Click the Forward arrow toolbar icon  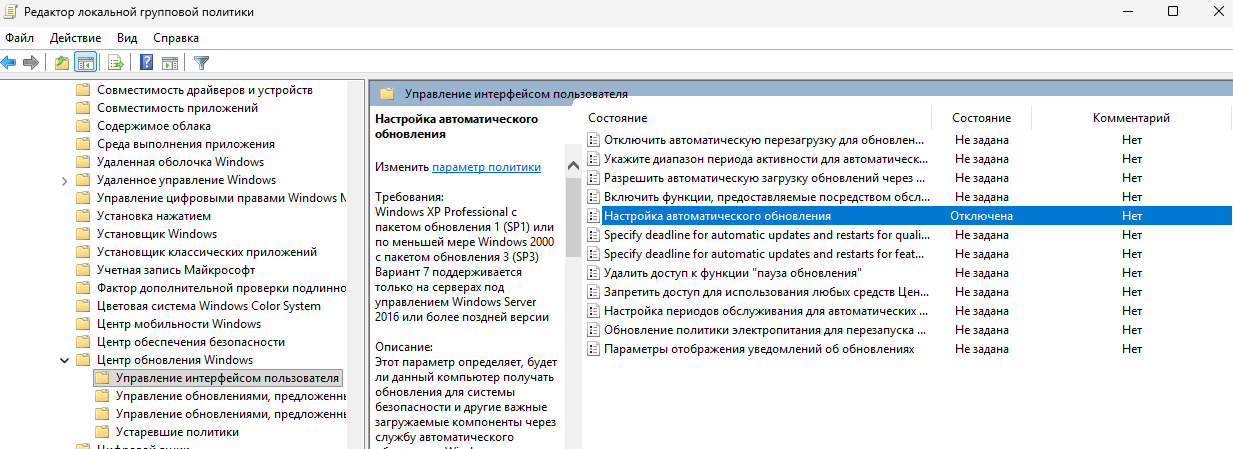click(30, 63)
